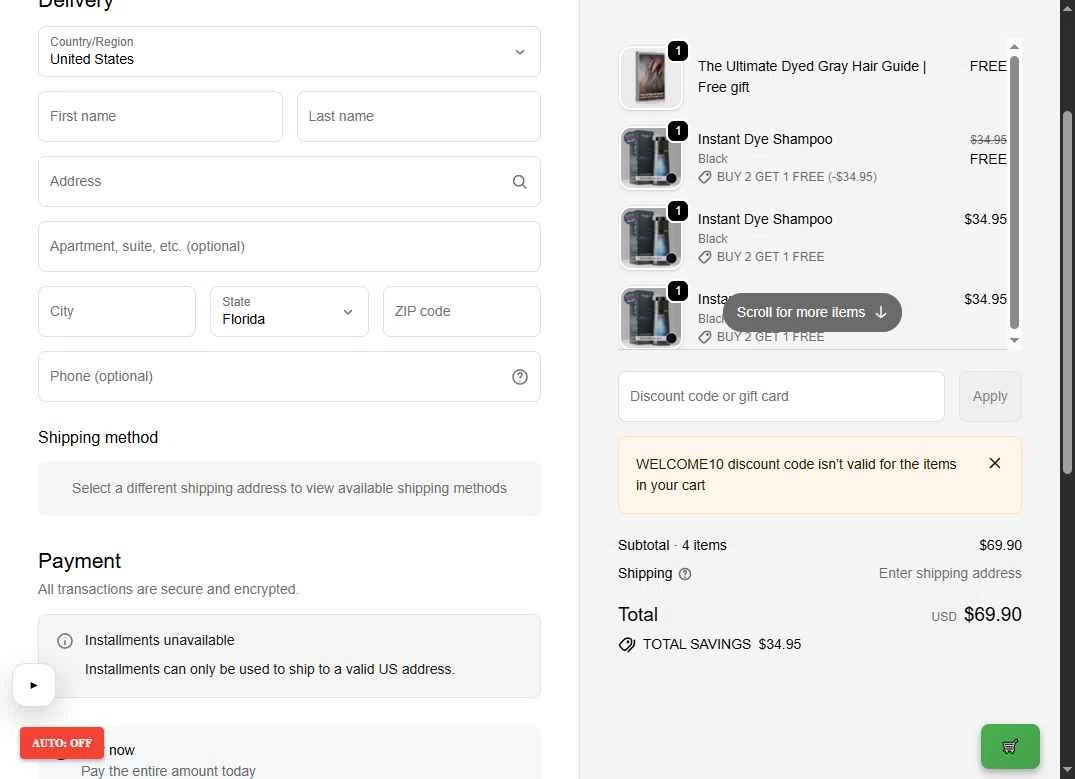The width and height of the screenshot is (1075, 779).
Task: Click the Payment section heading
Action: (x=80, y=561)
